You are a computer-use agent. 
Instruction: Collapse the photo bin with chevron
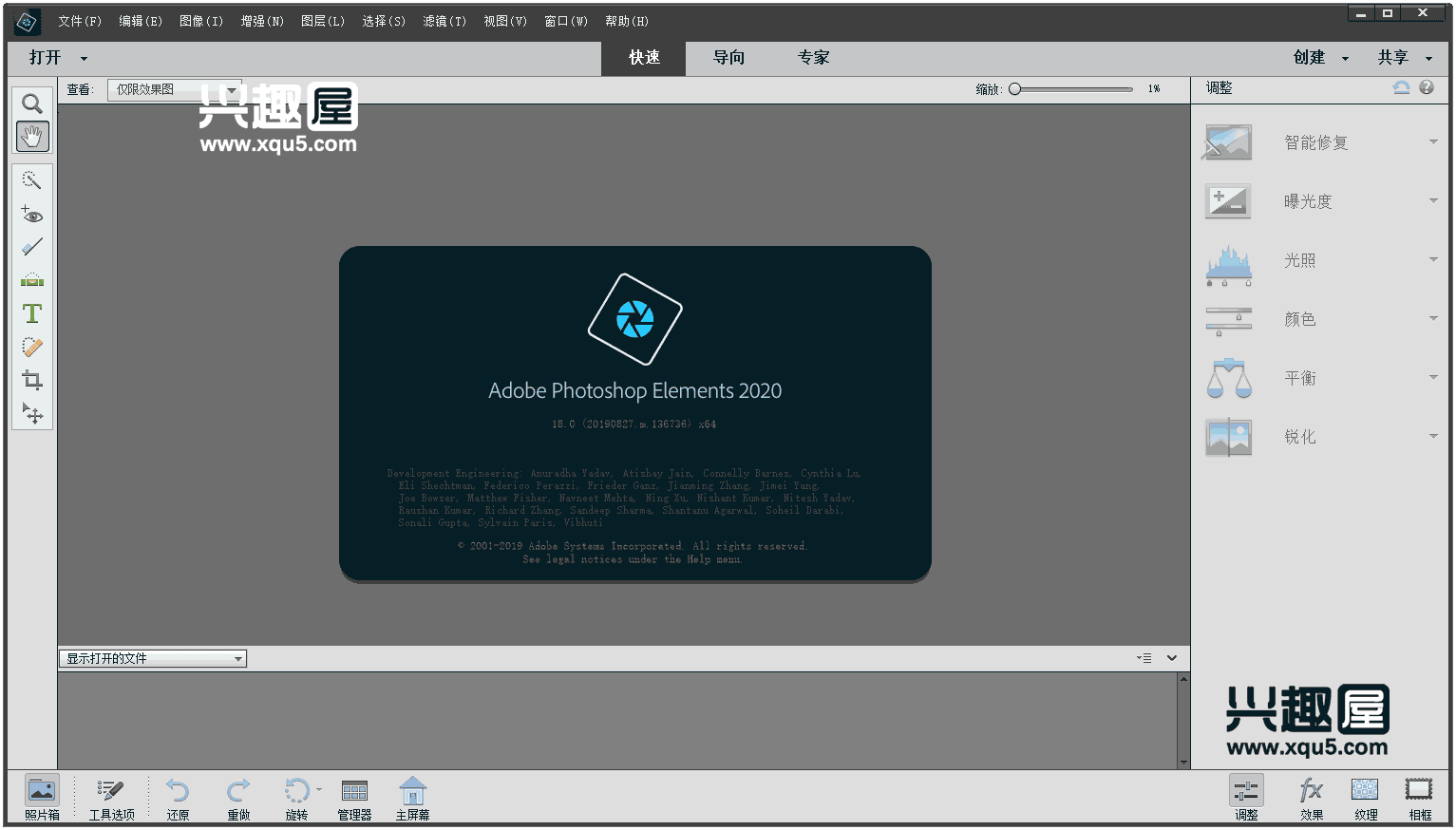1172,658
